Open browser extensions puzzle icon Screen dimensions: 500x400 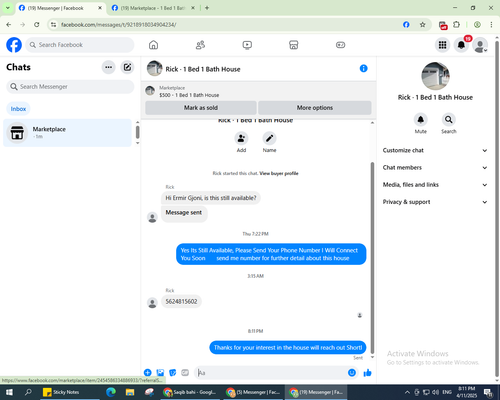click(456, 25)
